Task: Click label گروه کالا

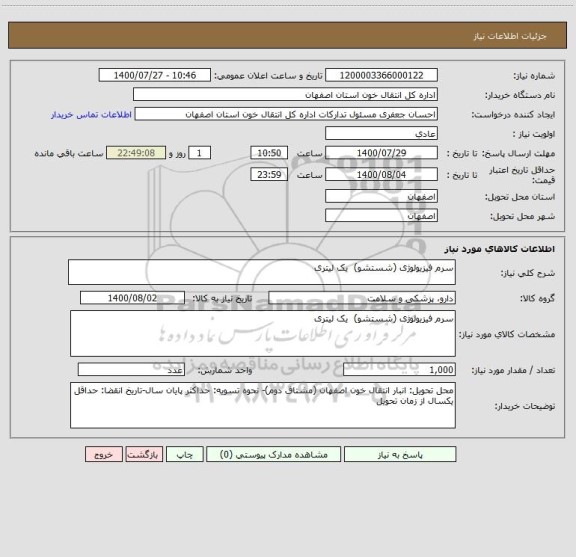Action: [x=537, y=298]
